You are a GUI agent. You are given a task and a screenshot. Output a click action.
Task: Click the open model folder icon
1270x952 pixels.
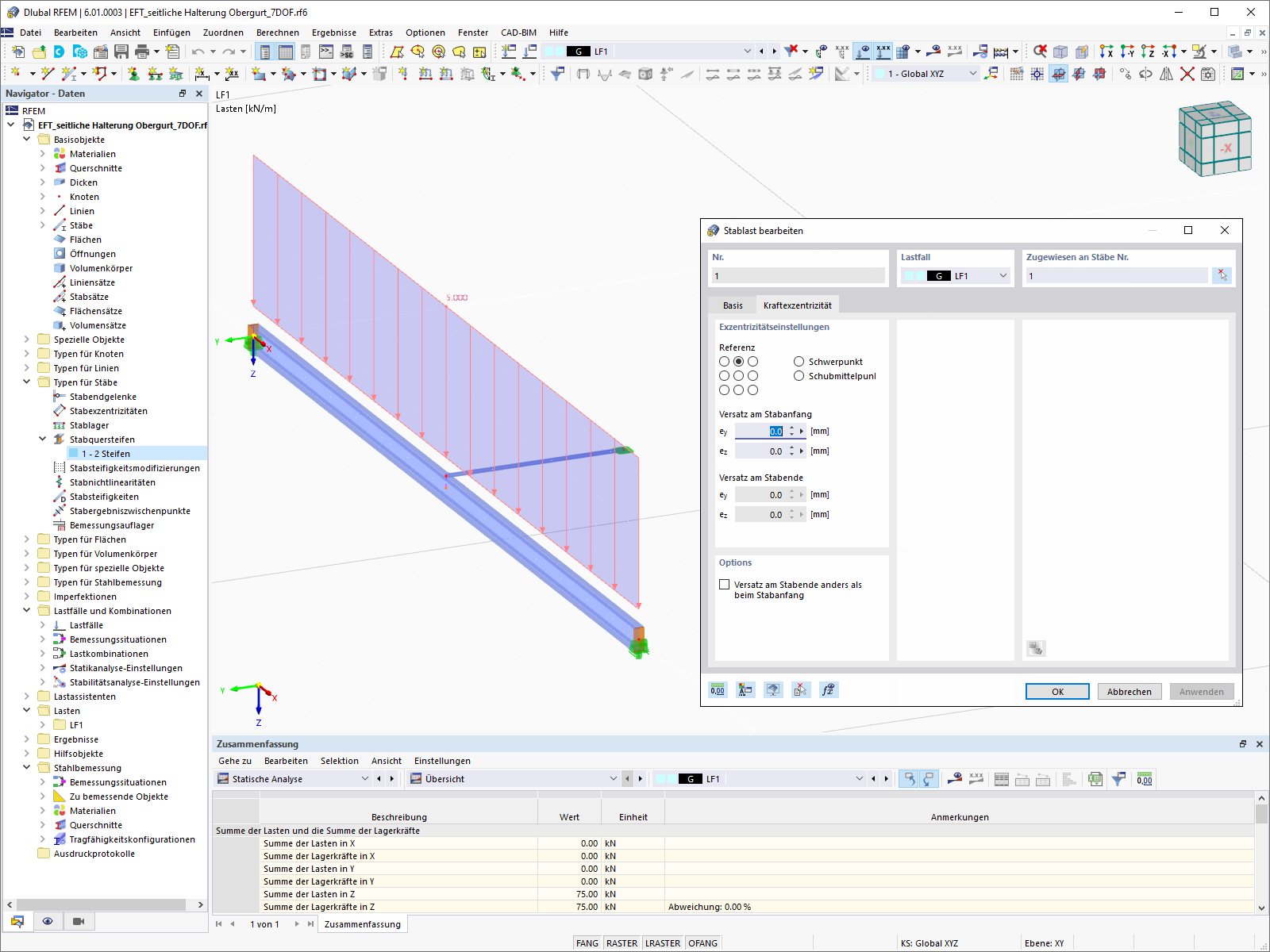tap(38, 52)
